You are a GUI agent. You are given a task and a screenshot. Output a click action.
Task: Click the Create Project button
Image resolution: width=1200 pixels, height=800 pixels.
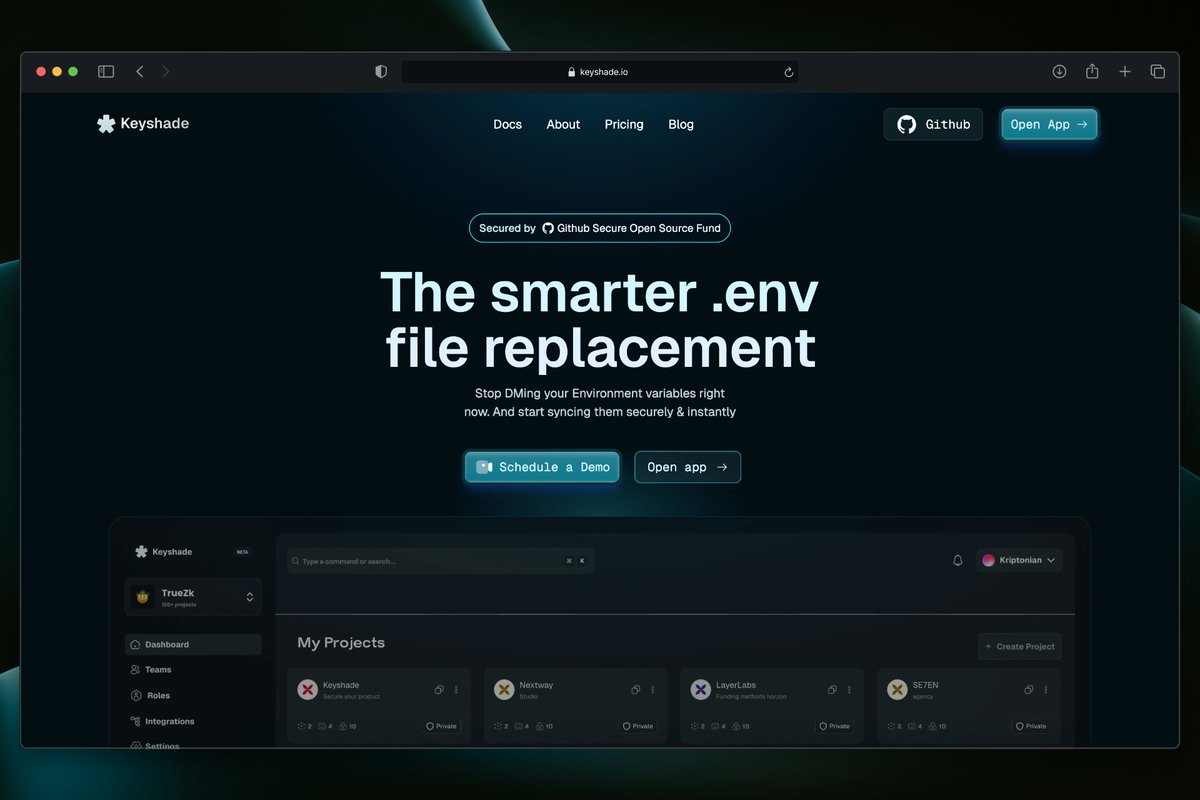pos(1020,647)
